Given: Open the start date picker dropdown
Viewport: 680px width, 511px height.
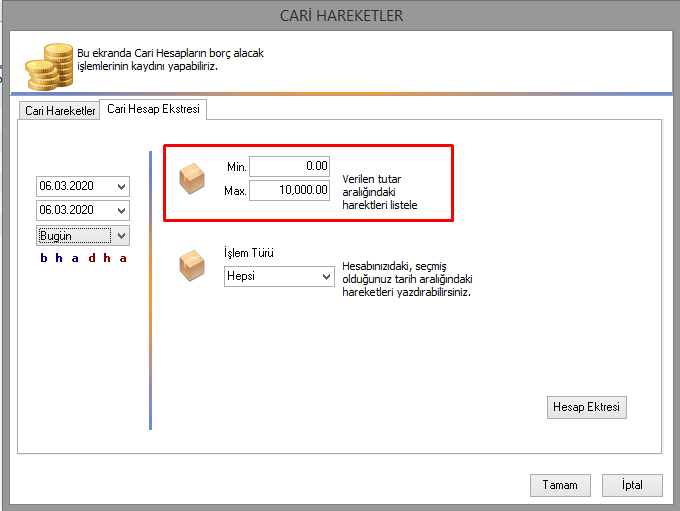Looking at the screenshot, I should tap(122, 186).
